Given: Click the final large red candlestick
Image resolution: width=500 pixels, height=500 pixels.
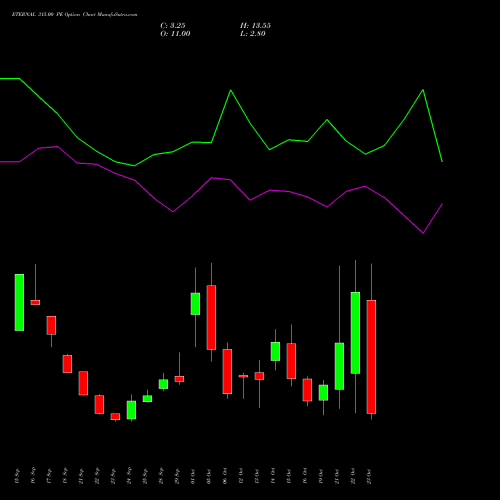Looking at the screenshot, I should (x=371, y=357).
